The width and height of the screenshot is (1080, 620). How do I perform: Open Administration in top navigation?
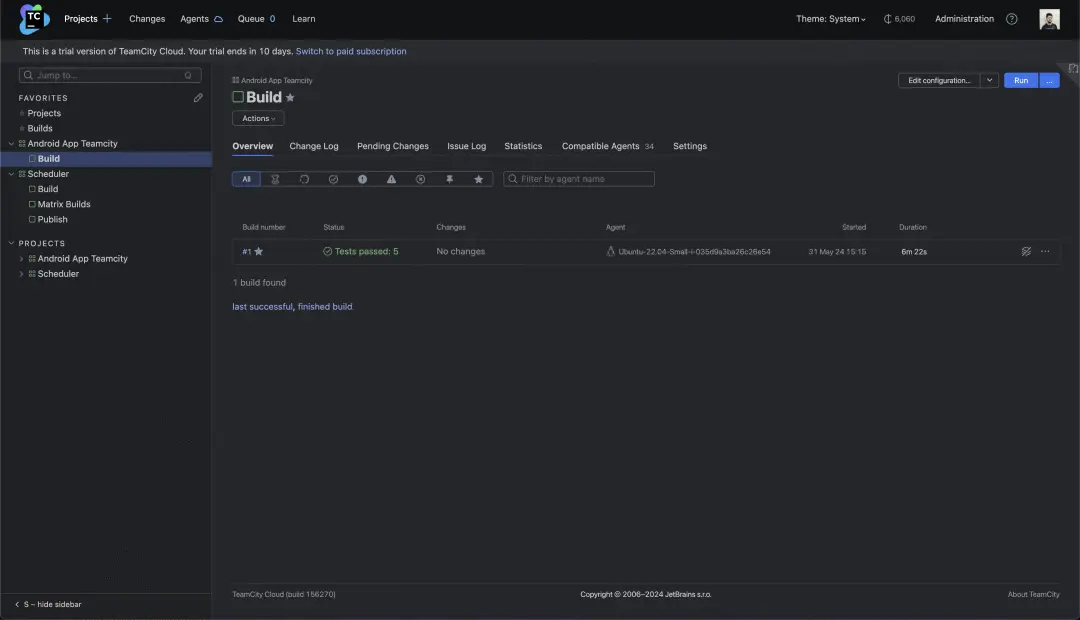pos(964,19)
